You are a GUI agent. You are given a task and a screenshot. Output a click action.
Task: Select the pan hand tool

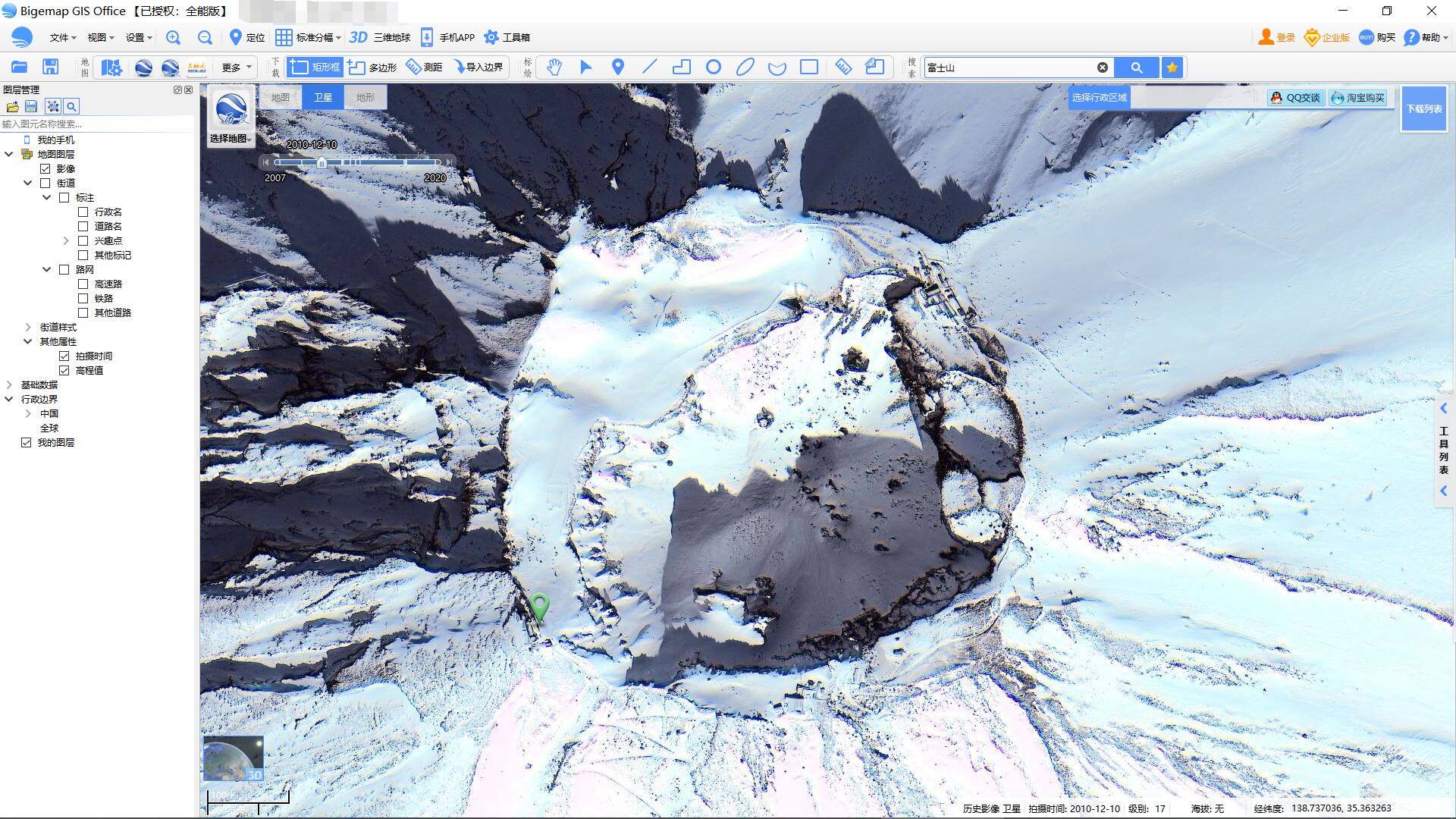tap(554, 67)
